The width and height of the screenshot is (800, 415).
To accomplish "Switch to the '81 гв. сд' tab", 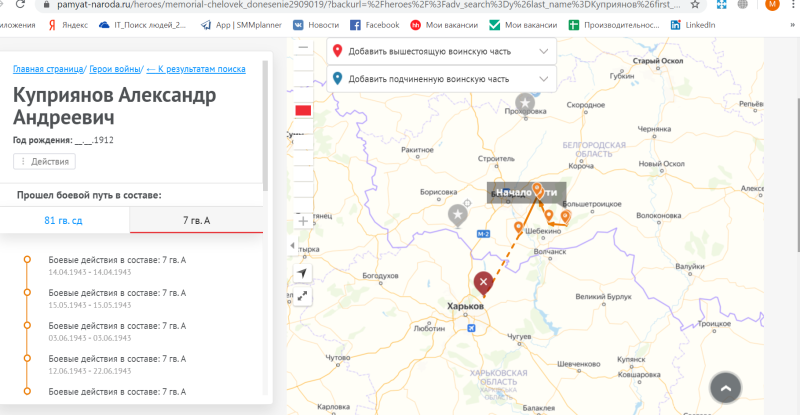I will click(x=64, y=219).
